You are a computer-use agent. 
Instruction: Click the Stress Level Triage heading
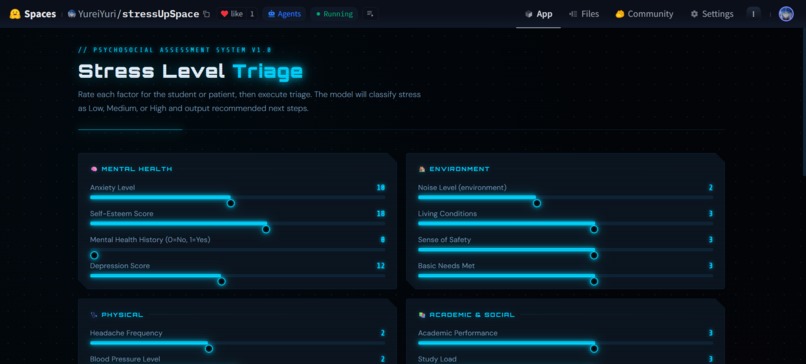(190, 71)
